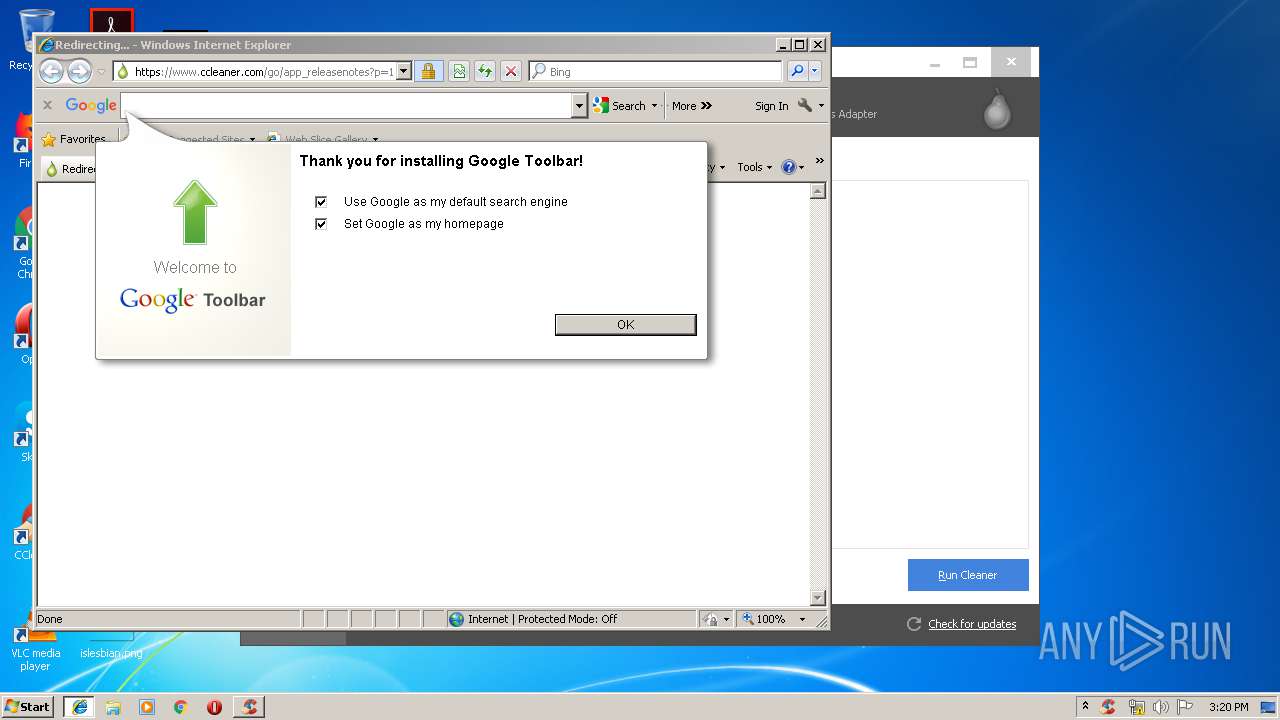Select the Redirecting browser tab
This screenshot has height=720, width=1280.
tap(69, 169)
